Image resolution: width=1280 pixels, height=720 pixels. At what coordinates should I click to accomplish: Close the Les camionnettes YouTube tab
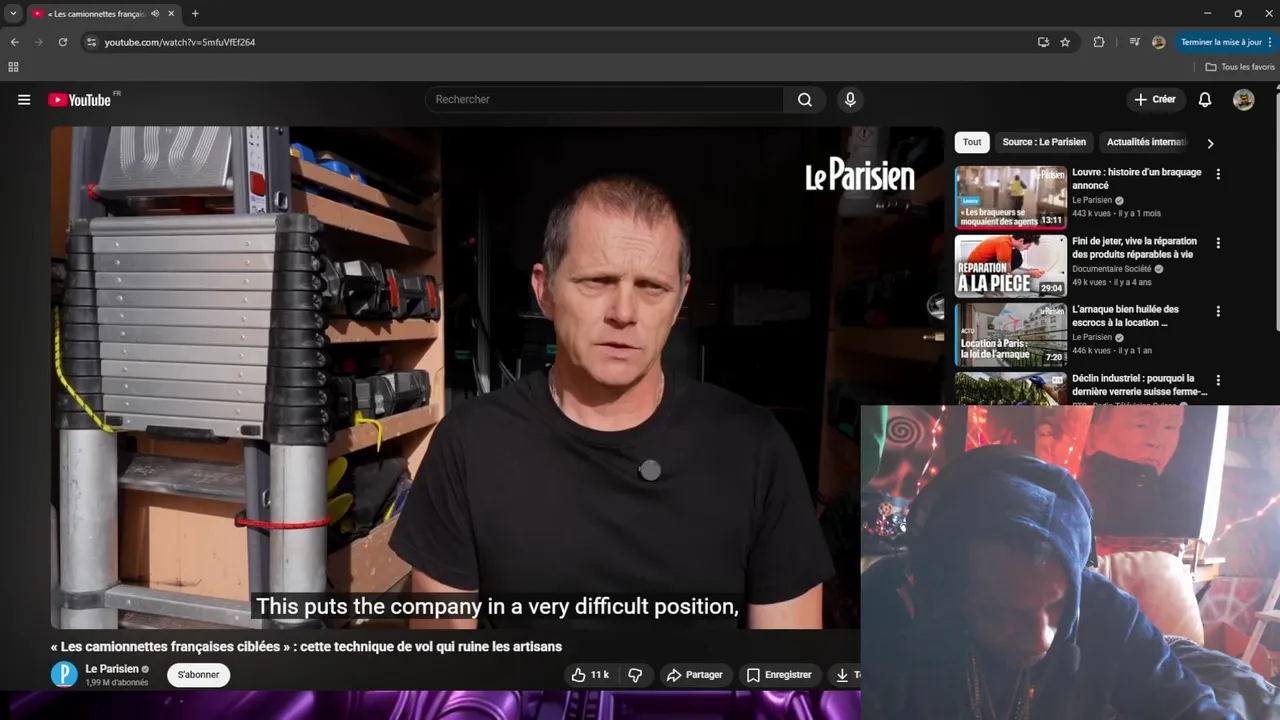point(171,14)
